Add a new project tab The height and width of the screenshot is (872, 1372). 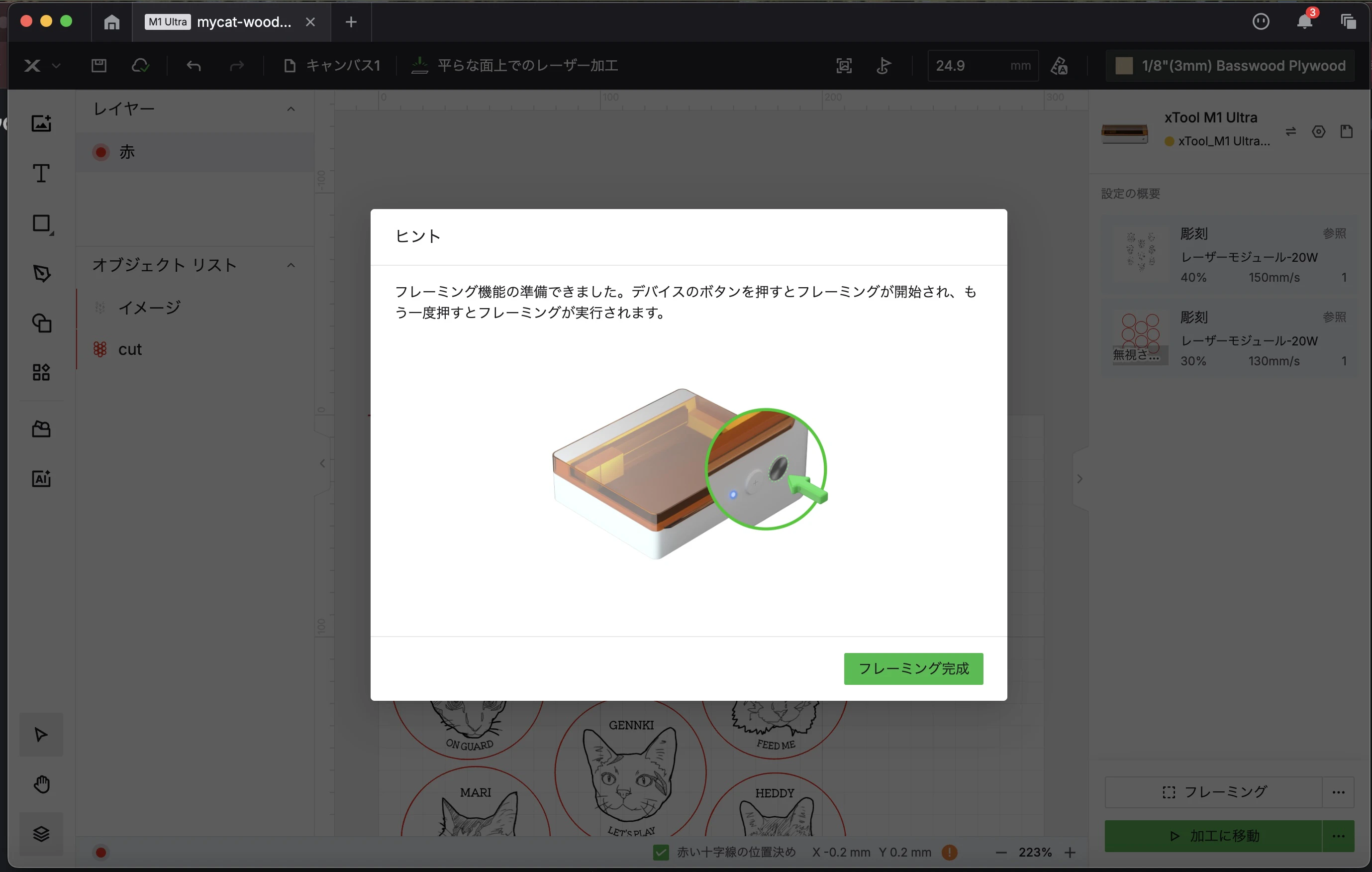(351, 22)
